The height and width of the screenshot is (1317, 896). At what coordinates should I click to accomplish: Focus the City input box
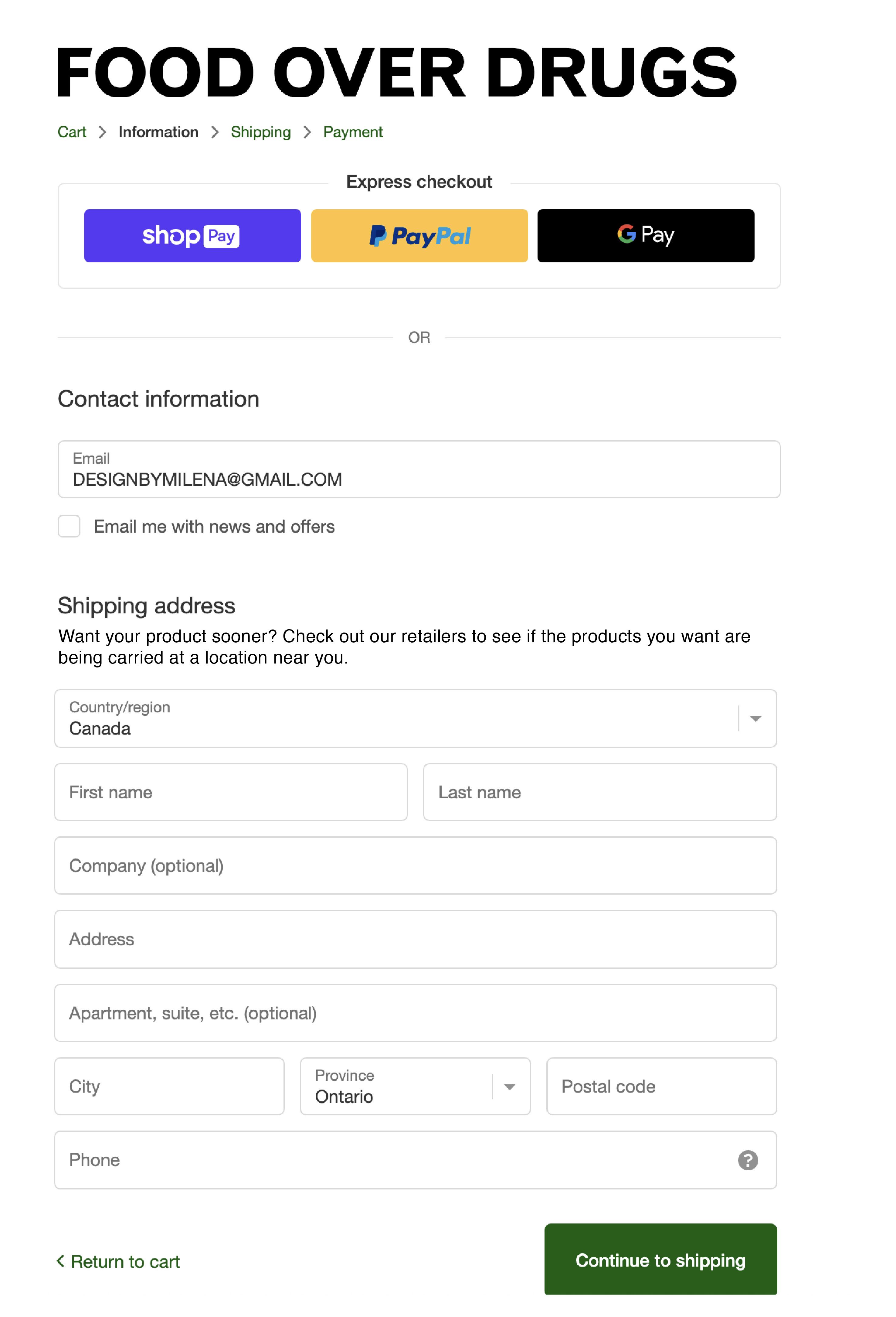[169, 1086]
